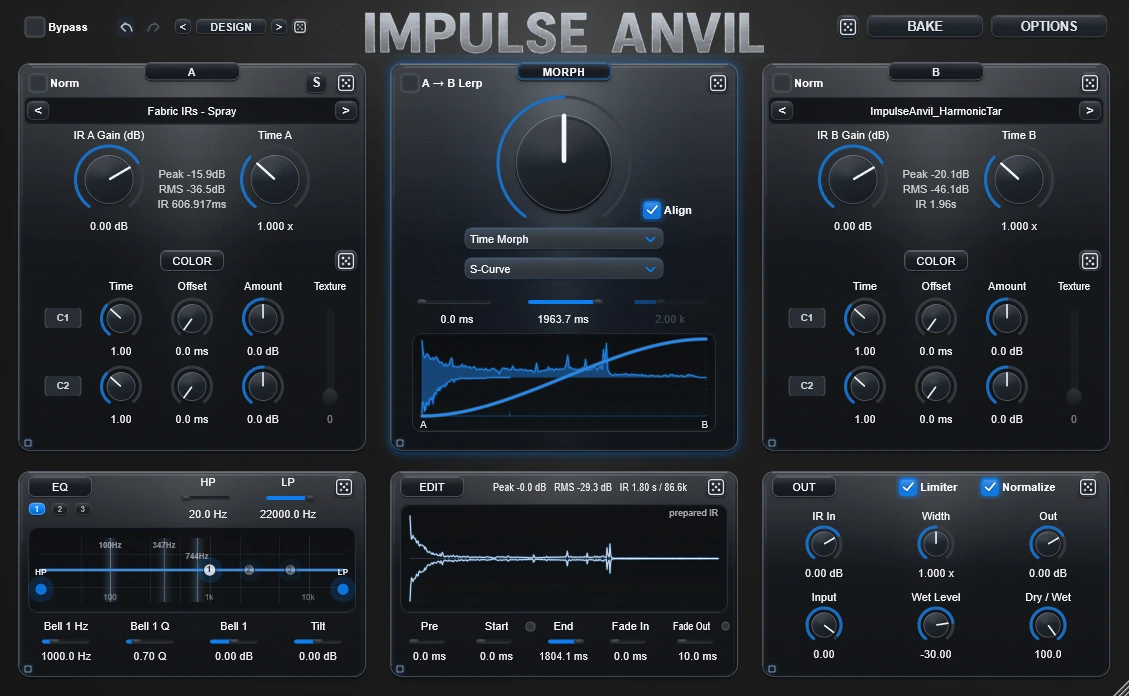Screen dimensions: 1129x696
Task: Click the HP filter node in the EQ graph
Action: 41,589
